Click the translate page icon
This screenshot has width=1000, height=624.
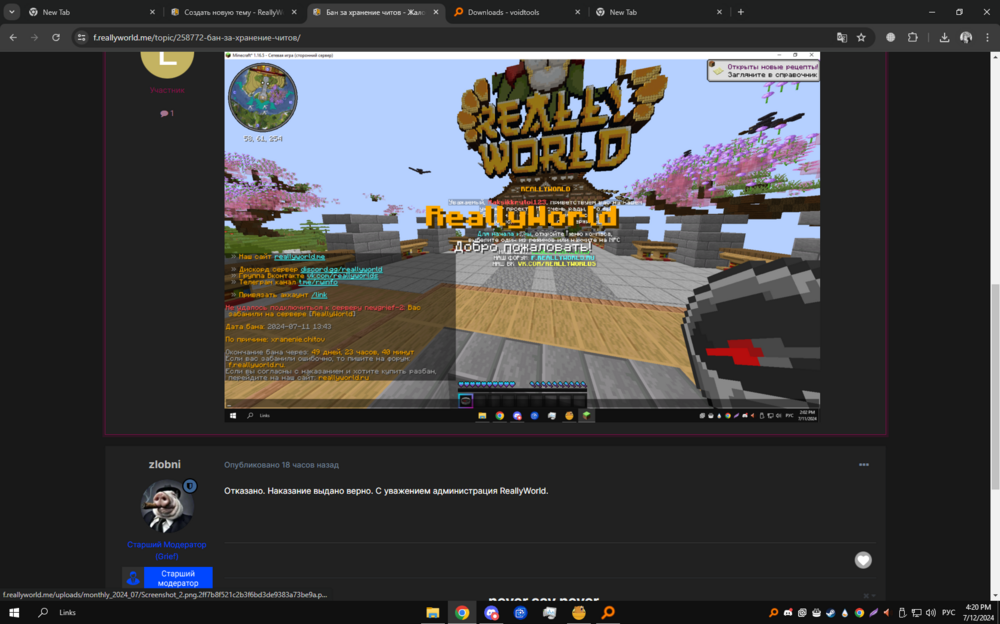(x=842, y=38)
